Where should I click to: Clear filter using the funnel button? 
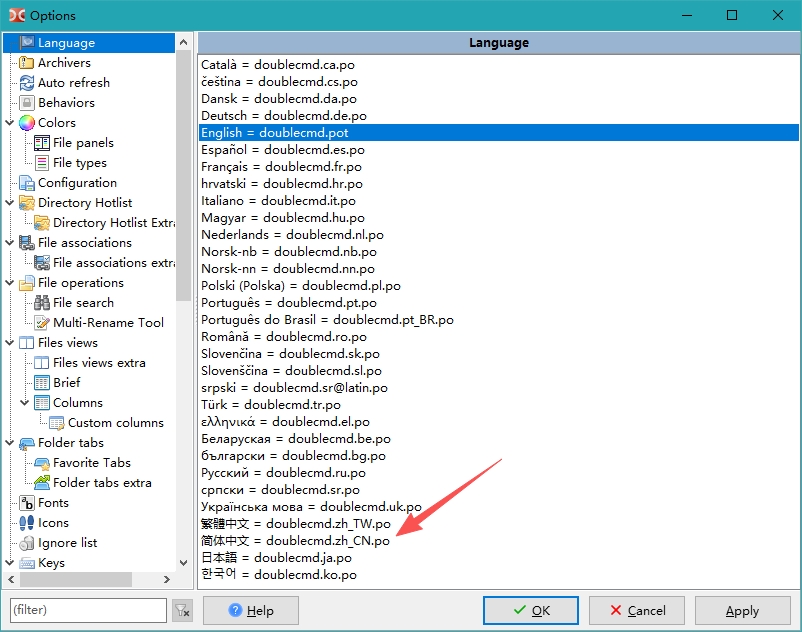(x=182, y=611)
